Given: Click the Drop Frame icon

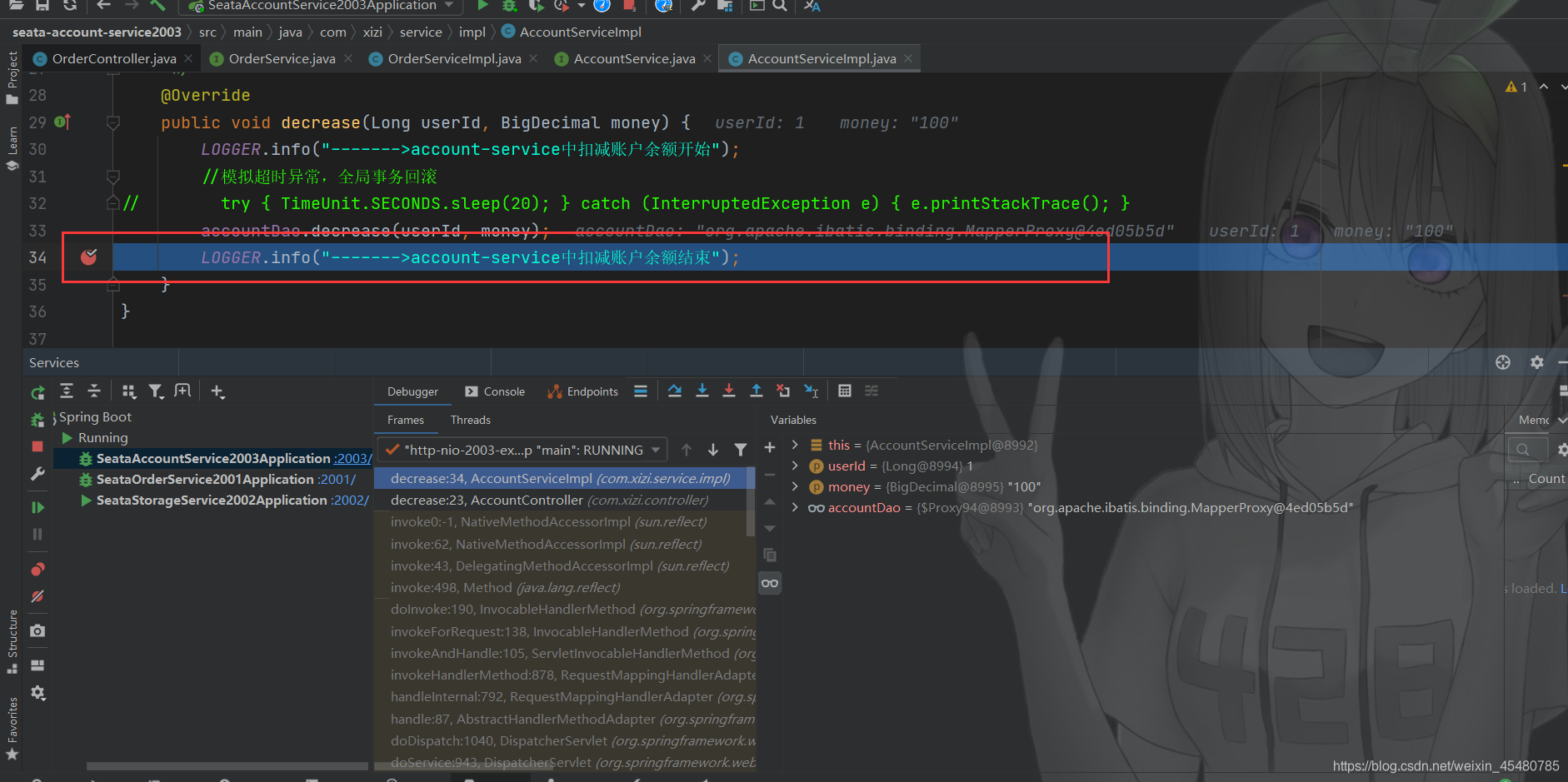Looking at the screenshot, I should point(783,391).
